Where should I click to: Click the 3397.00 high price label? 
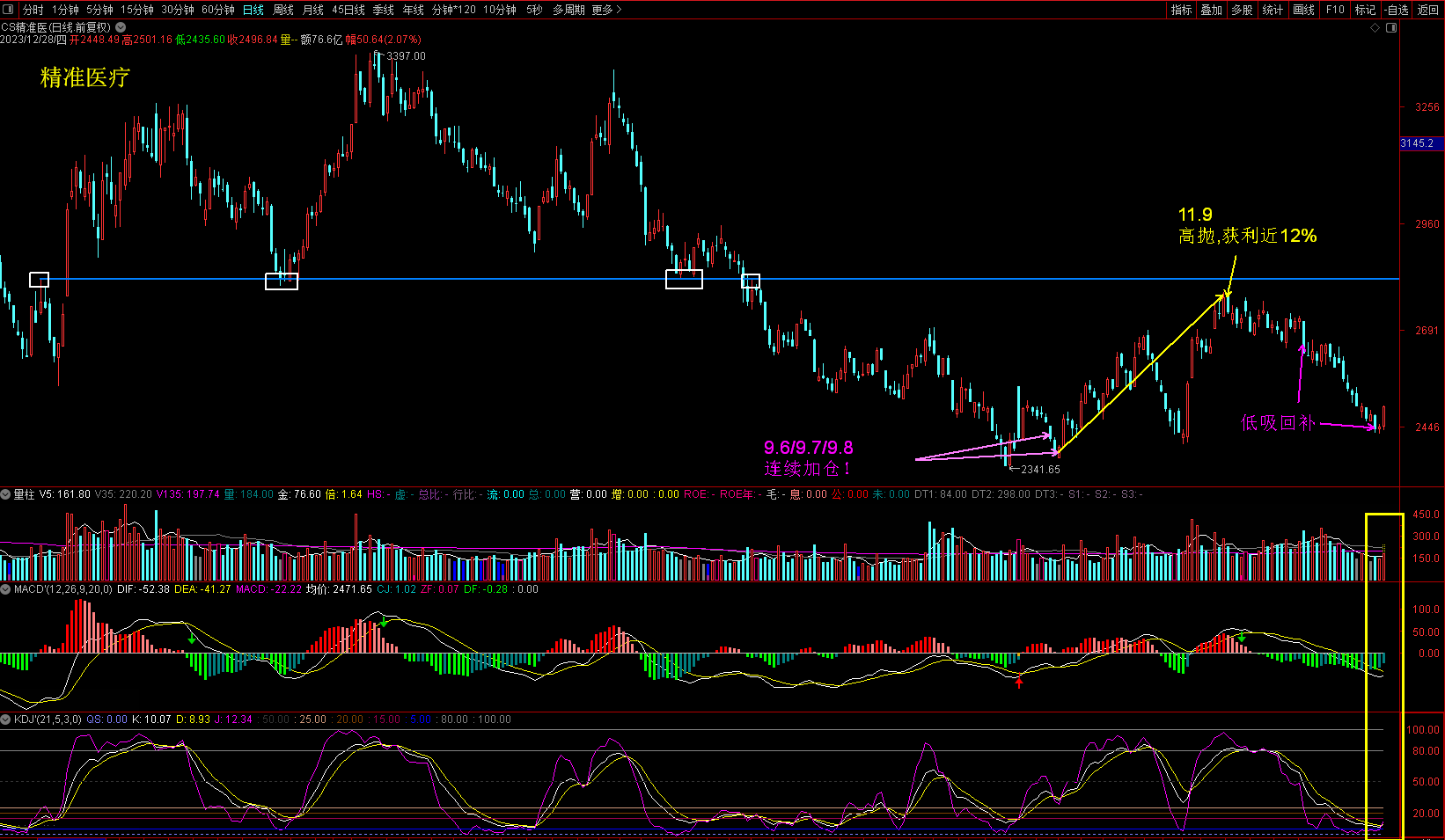406,56
